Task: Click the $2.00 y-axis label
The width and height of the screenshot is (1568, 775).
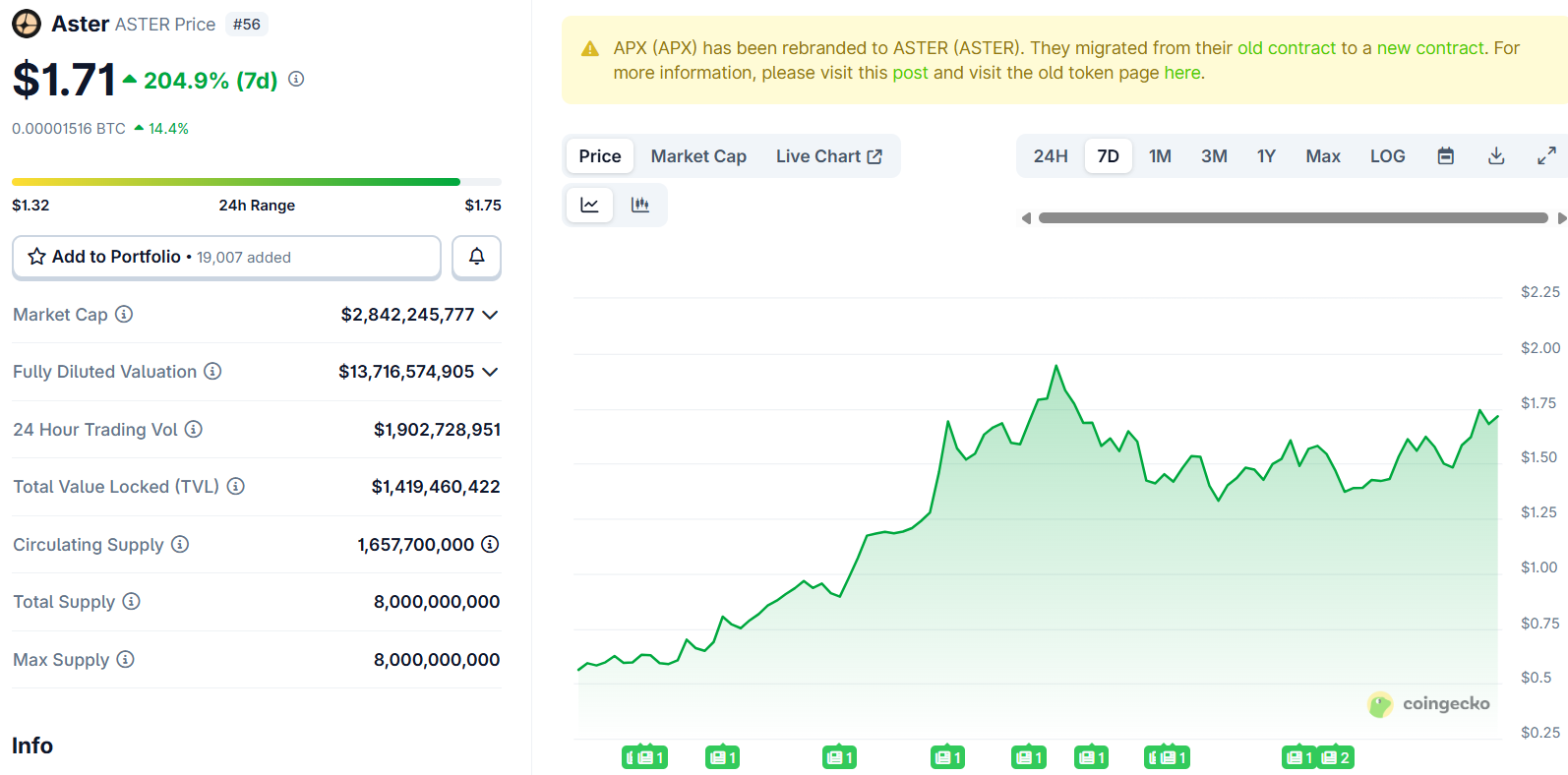Action: pos(1540,348)
